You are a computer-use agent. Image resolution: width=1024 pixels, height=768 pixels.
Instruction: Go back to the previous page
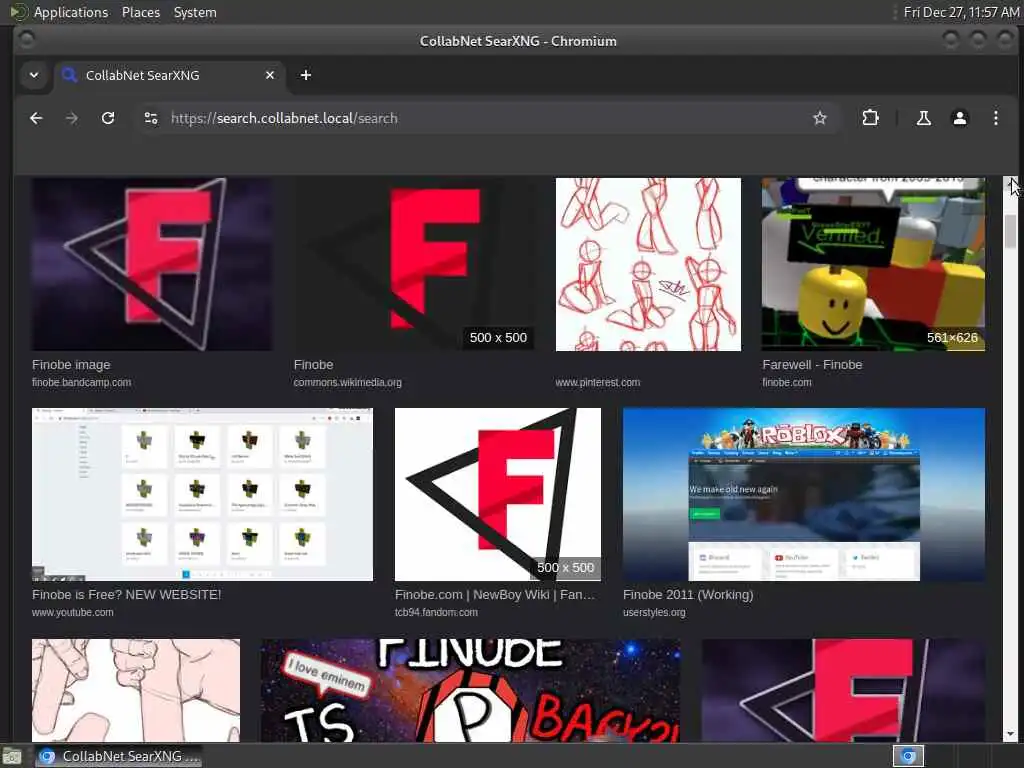point(36,118)
